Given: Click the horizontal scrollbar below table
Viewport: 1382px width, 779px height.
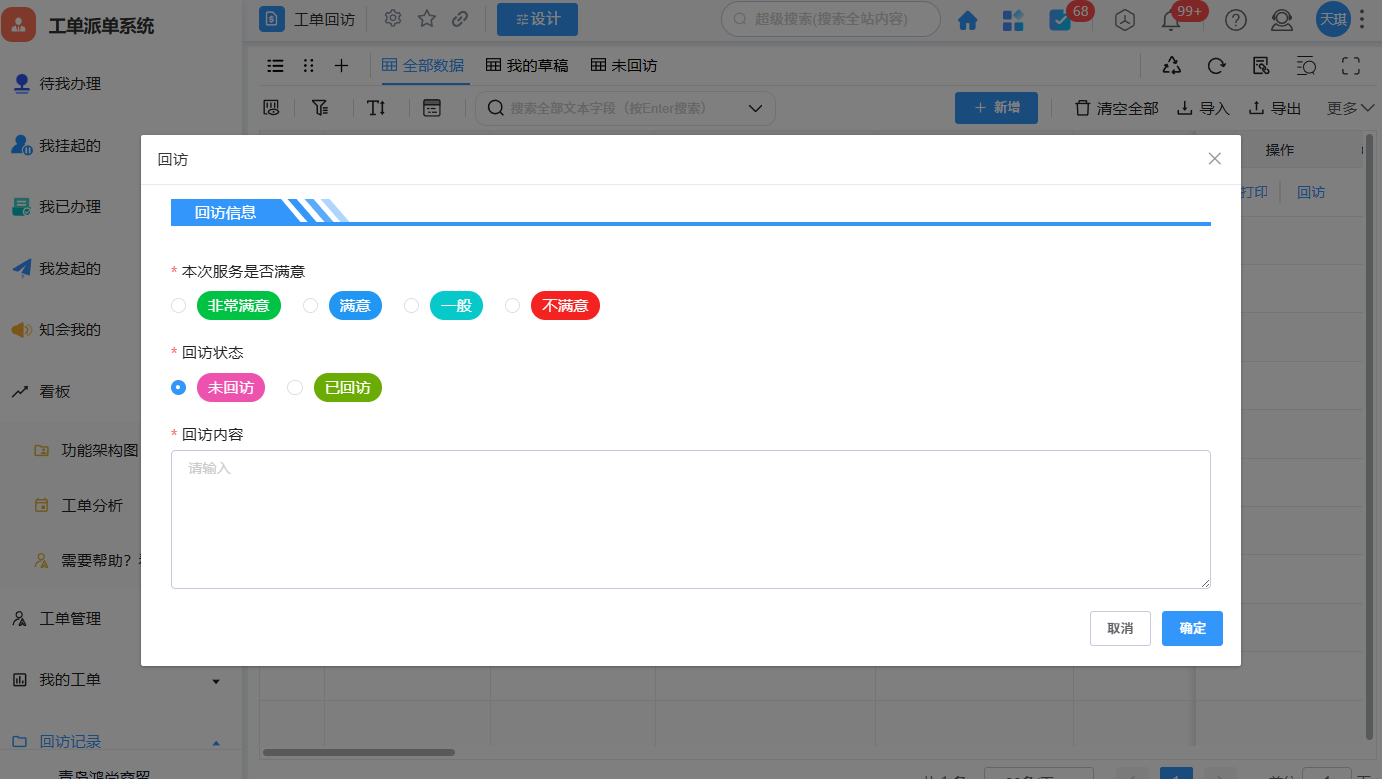Looking at the screenshot, I should tap(358, 752).
